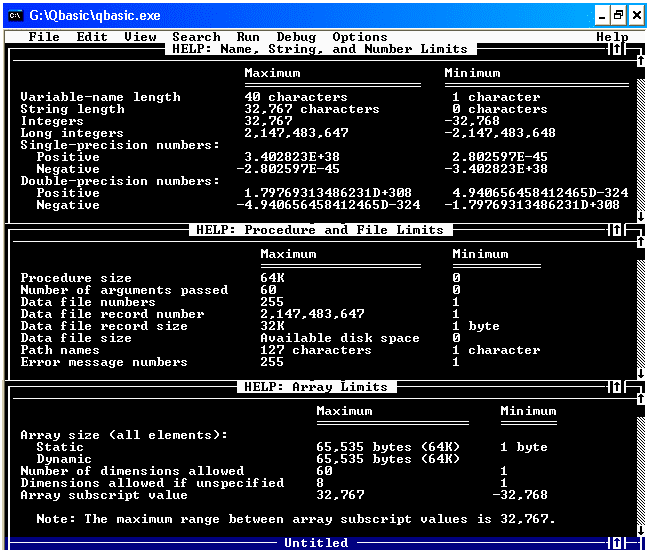Screen dimensions: 648x550
Task: Click scroll-up arrow in Number Limits pane
Action: tap(641, 61)
